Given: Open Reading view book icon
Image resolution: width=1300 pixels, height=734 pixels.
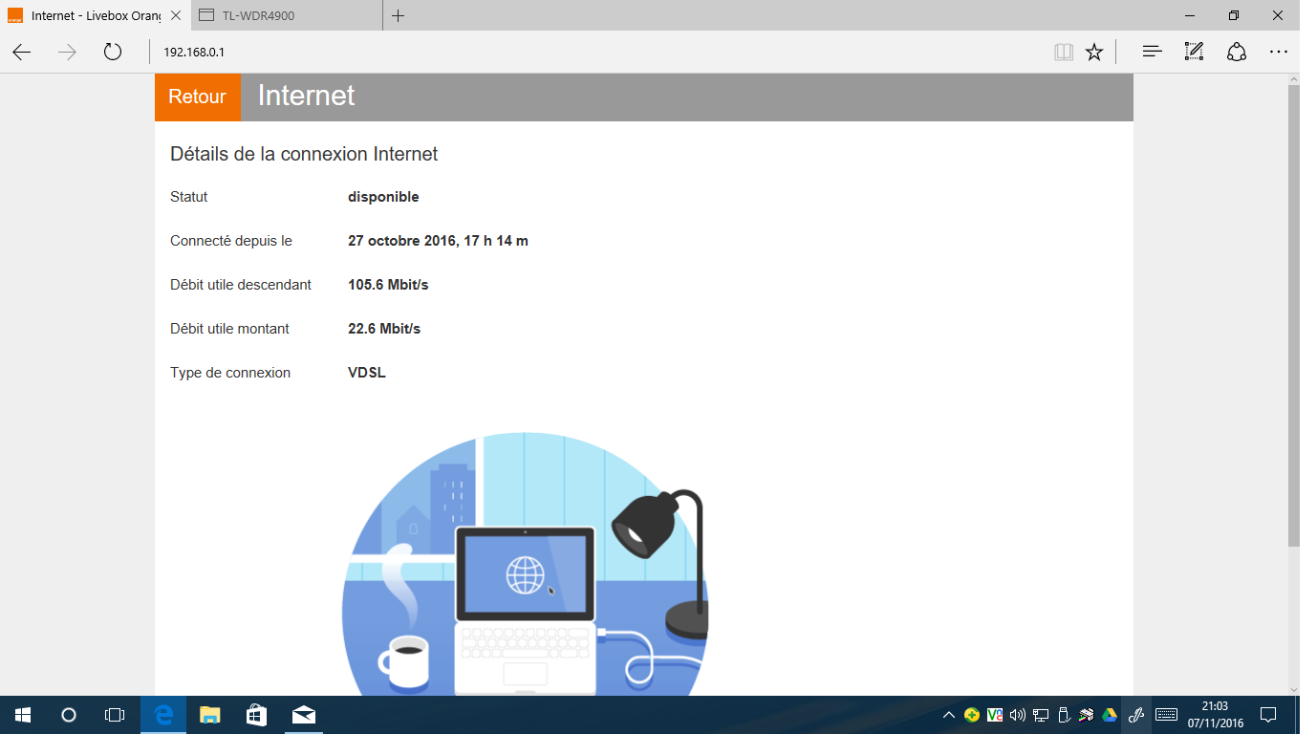Looking at the screenshot, I should click(1063, 52).
